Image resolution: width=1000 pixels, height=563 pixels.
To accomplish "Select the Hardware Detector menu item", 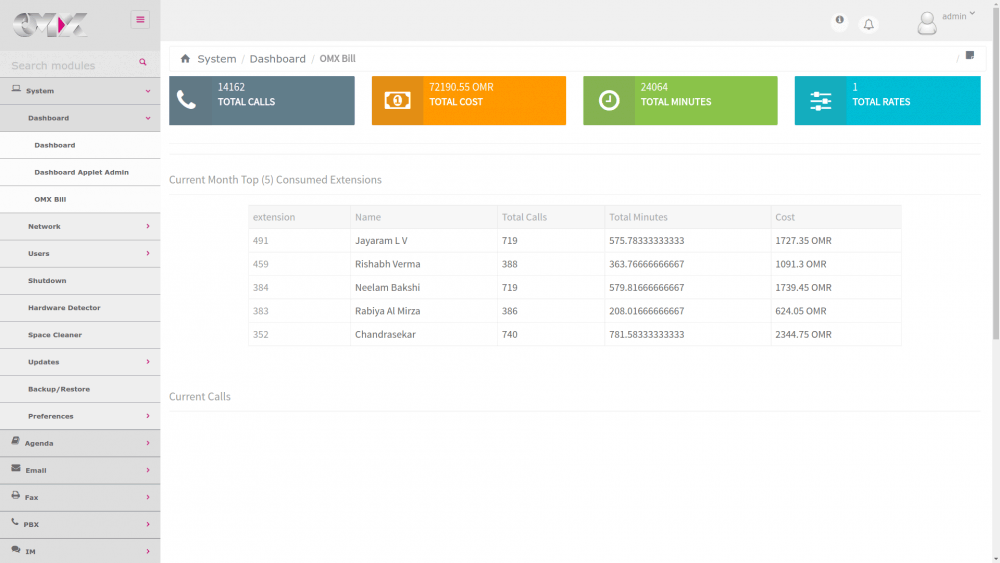I will click(x=64, y=308).
